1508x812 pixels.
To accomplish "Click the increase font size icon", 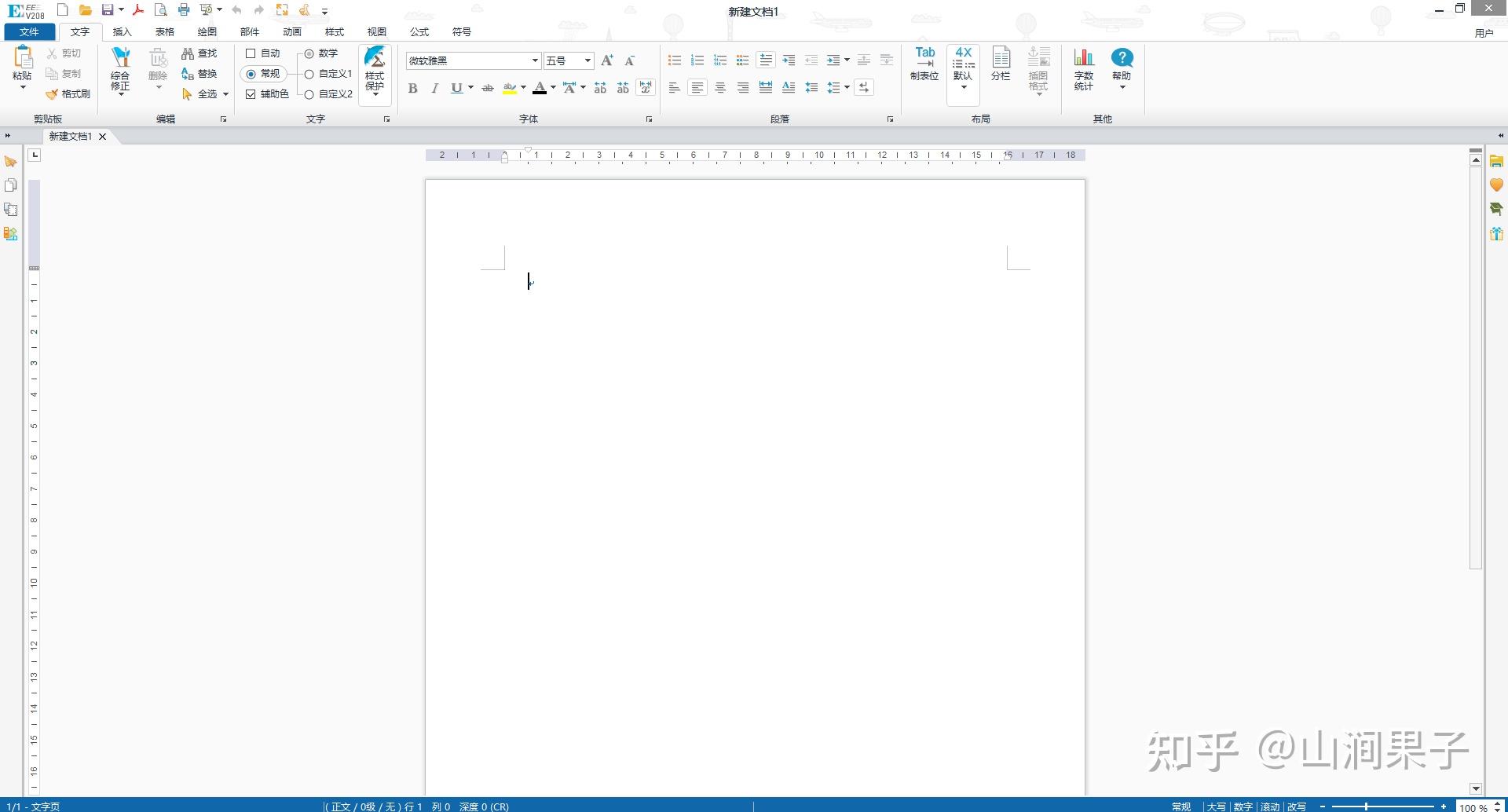I will (x=606, y=60).
